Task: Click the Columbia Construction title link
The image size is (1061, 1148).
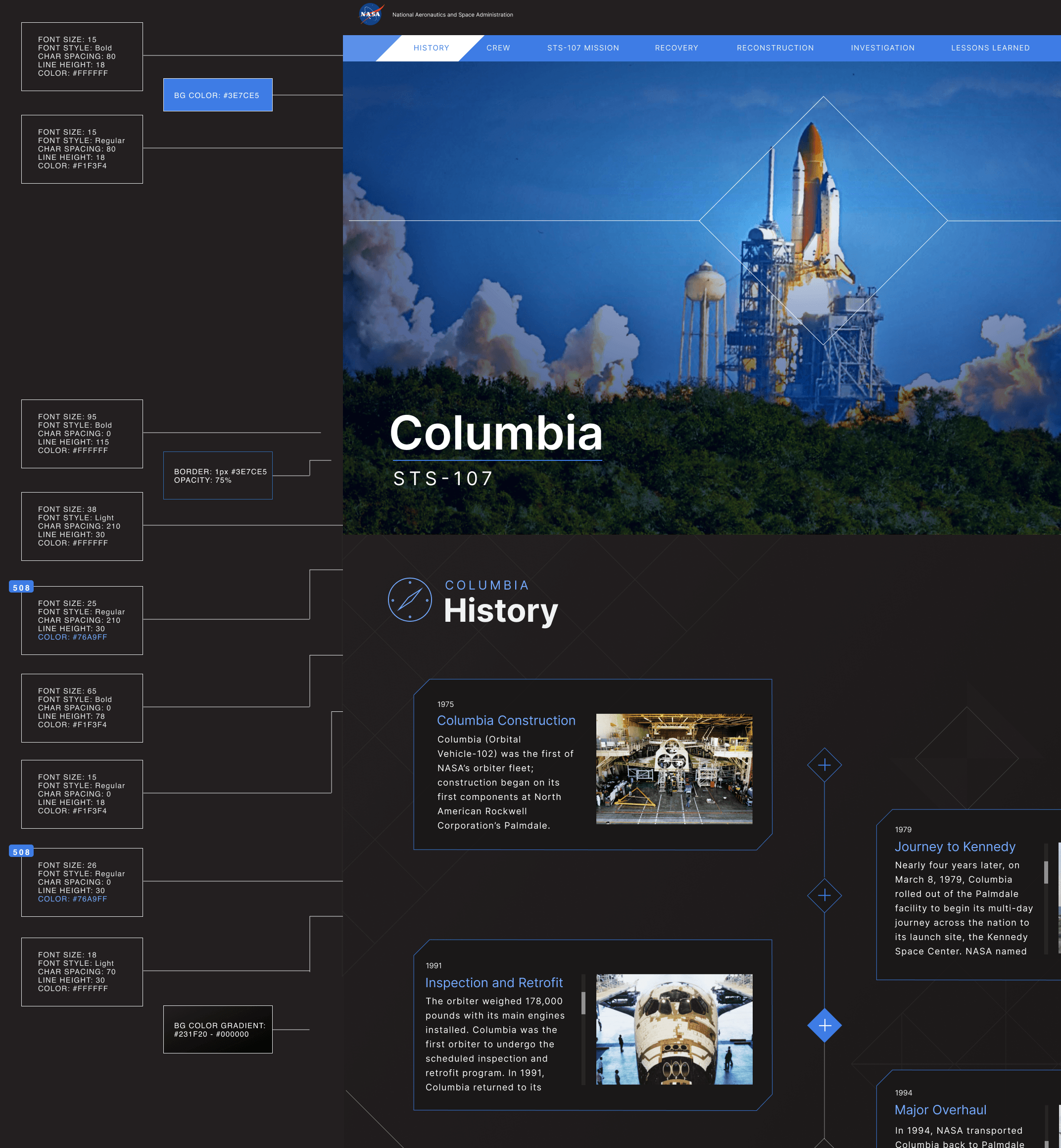Action: 506,721
